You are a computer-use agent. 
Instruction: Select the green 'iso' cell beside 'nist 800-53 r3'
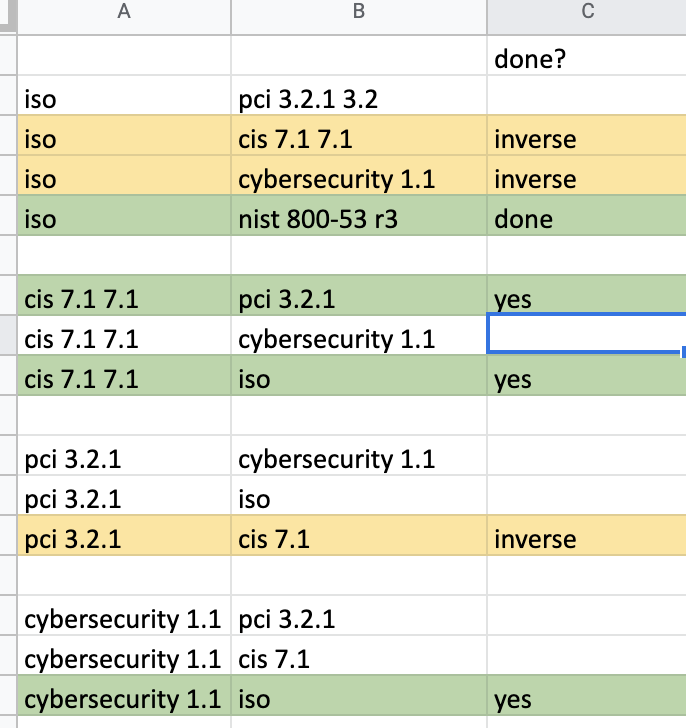pos(124,215)
